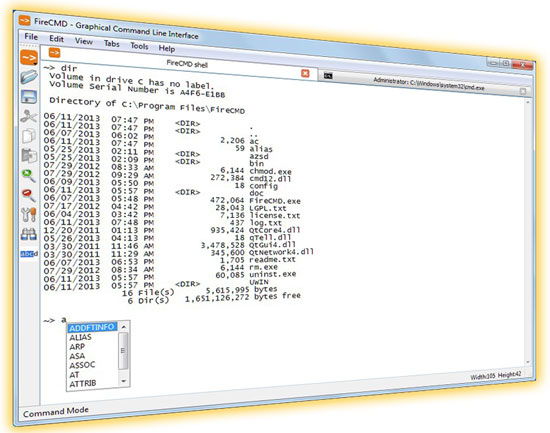The width and height of the screenshot is (550, 433).
Task: Click the 'abcd' select all icon
Action: [29, 253]
